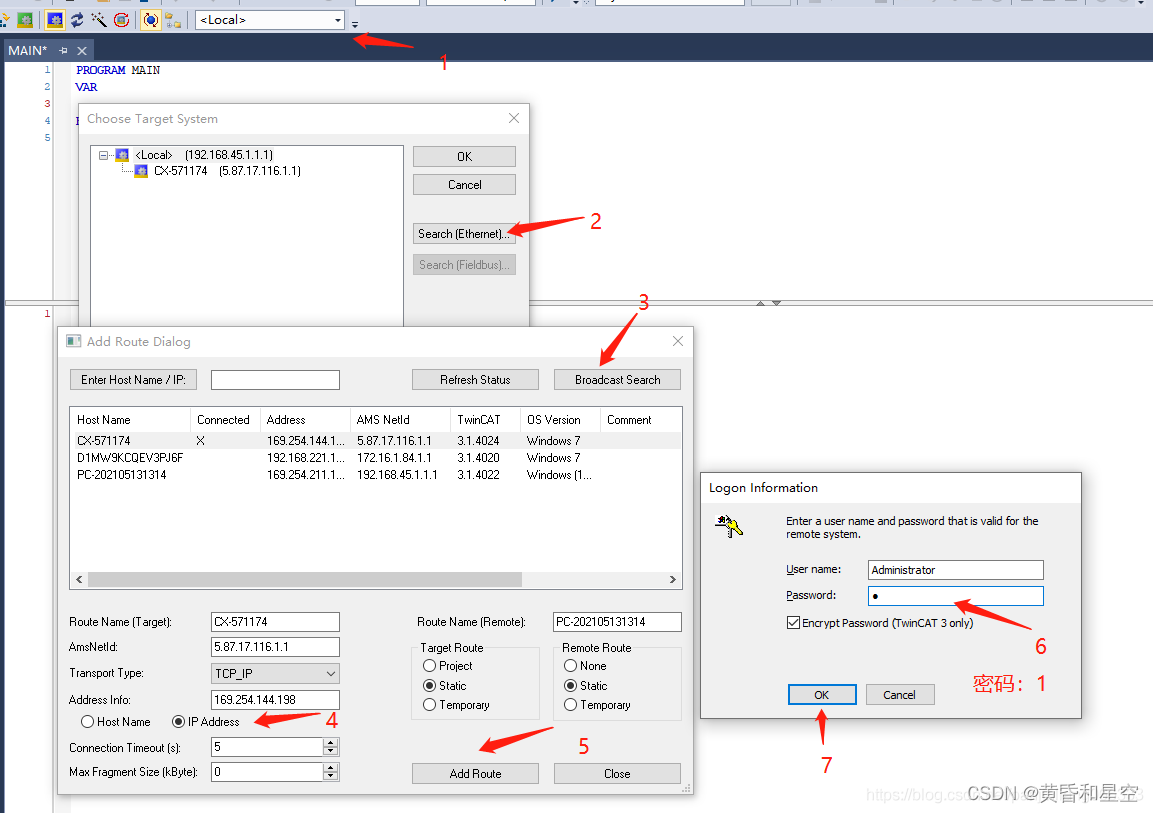Decrease Connection Timeout with down arrow
This screenshot has width=1153, height=813.
click(x=331, y=751)
